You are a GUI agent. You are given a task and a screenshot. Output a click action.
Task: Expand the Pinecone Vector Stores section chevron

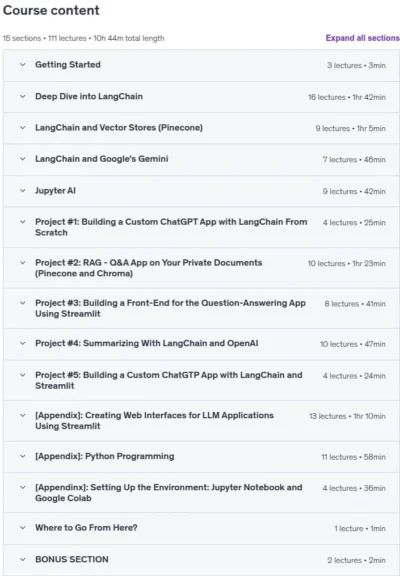23,128
